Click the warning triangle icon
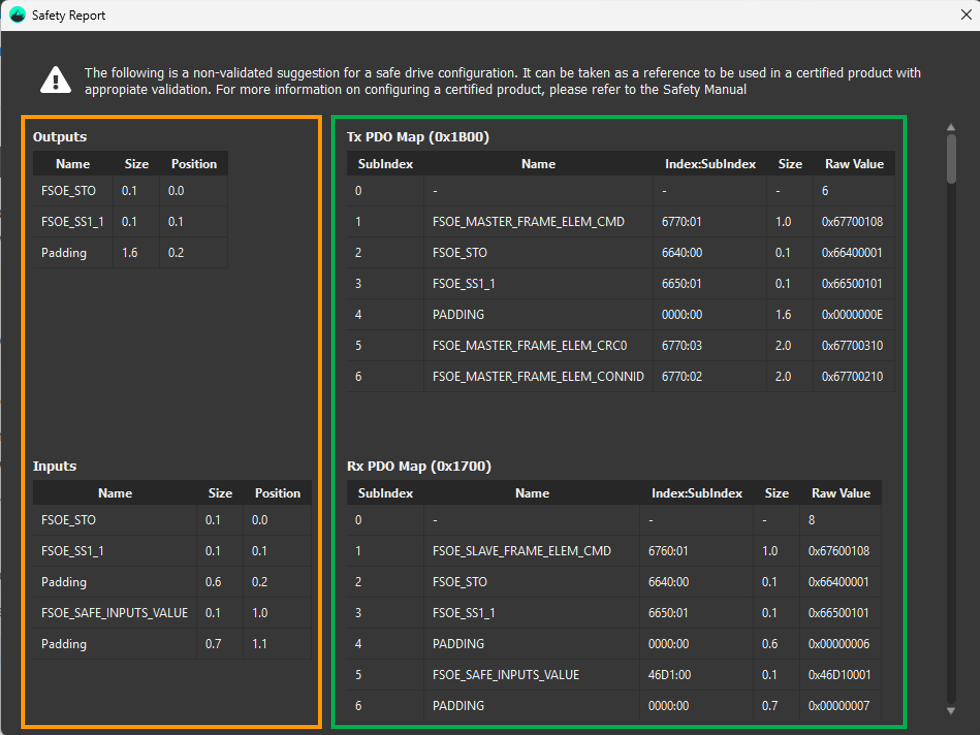The height and width of the screenshot is (735, 980). (x=56, y=80)
